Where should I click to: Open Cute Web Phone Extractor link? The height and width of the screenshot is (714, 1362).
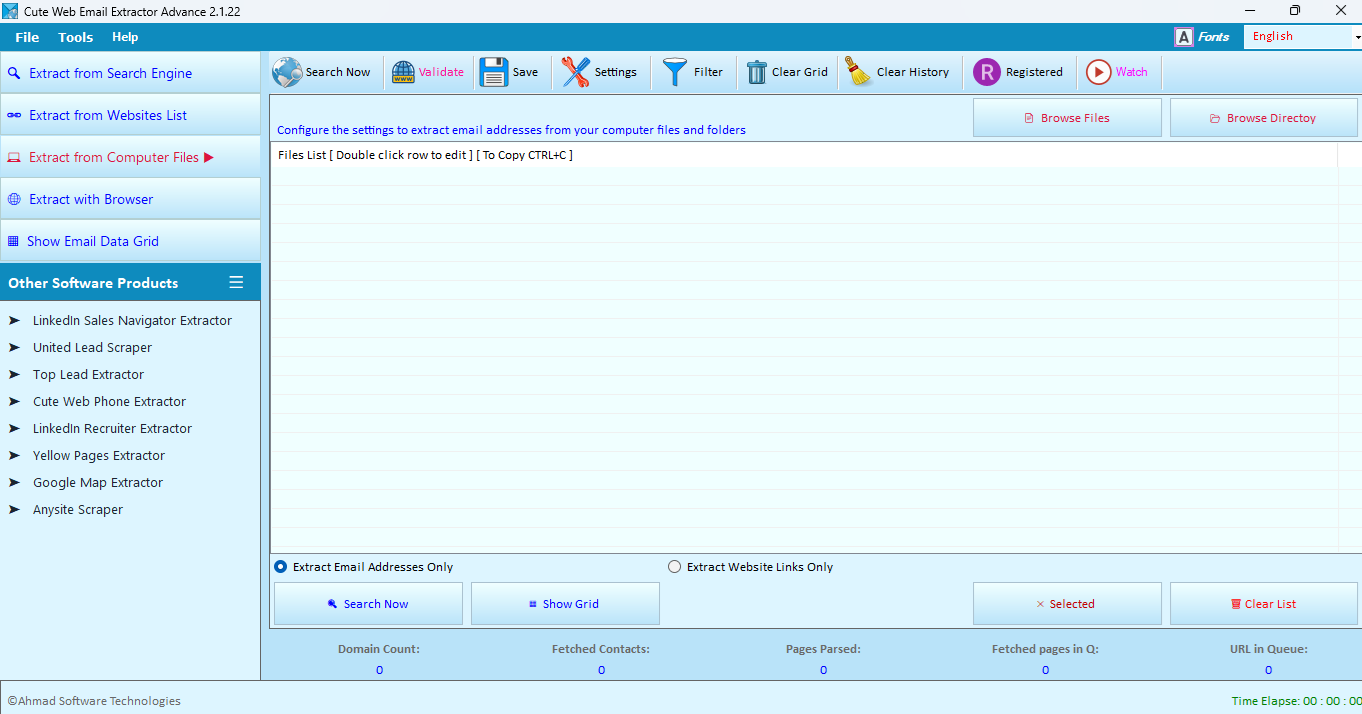click(x=109, y=401)
